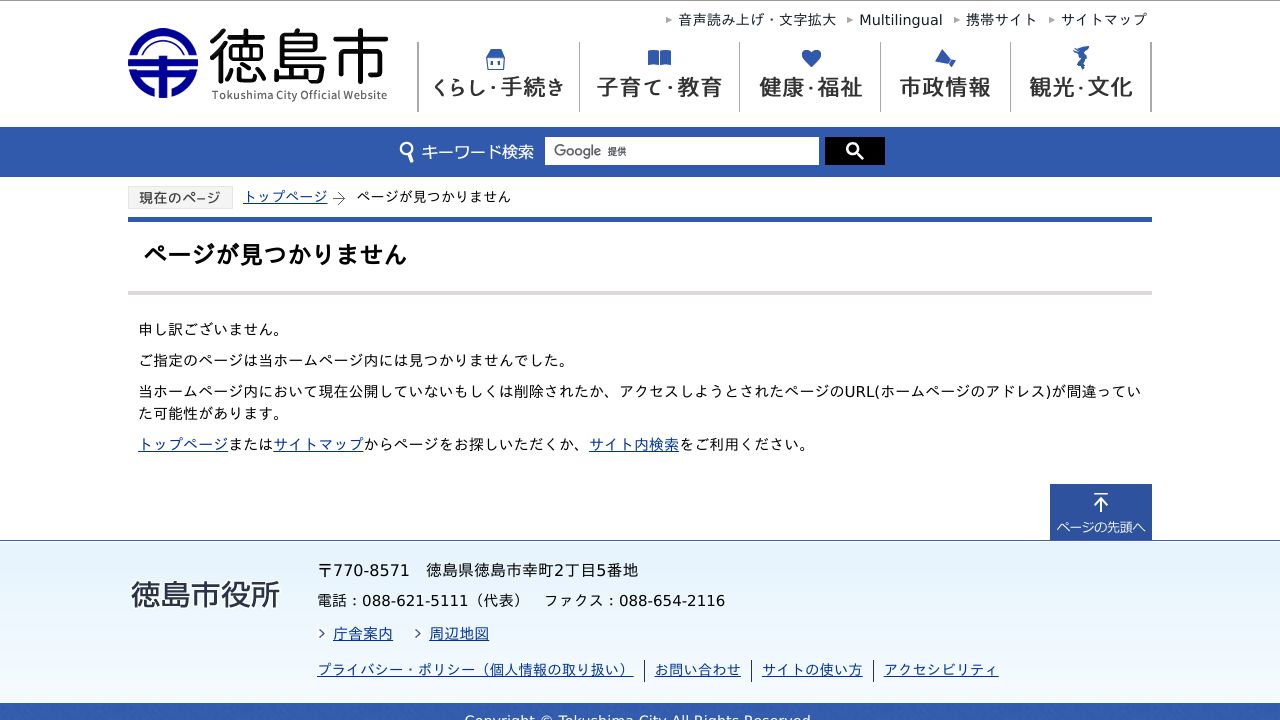This screenshot has width=1280, height=720.
Task: Click the ページの先頭へ back-to-top arrow
Action: 1100,510
